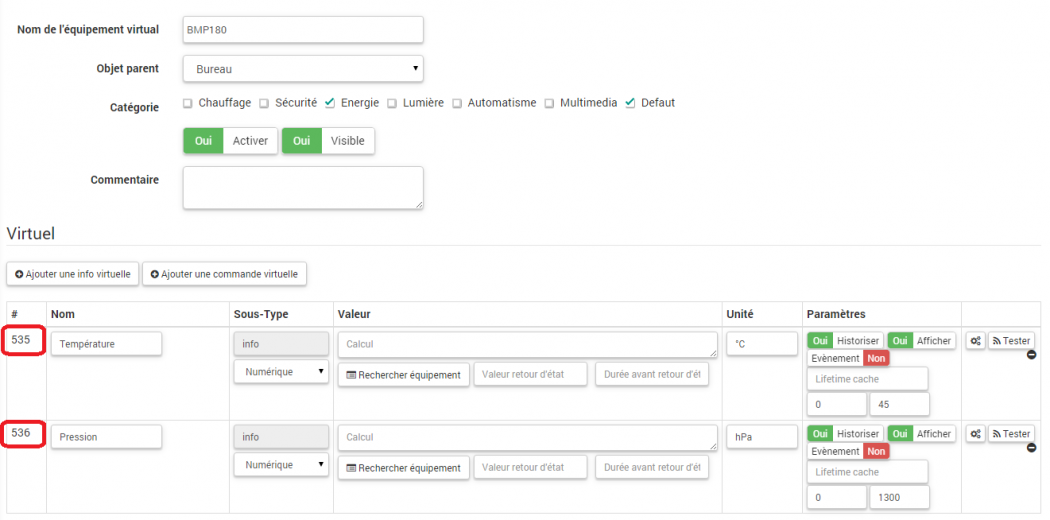
Task: Test the Pression command
Action: tap(1011, 434)
